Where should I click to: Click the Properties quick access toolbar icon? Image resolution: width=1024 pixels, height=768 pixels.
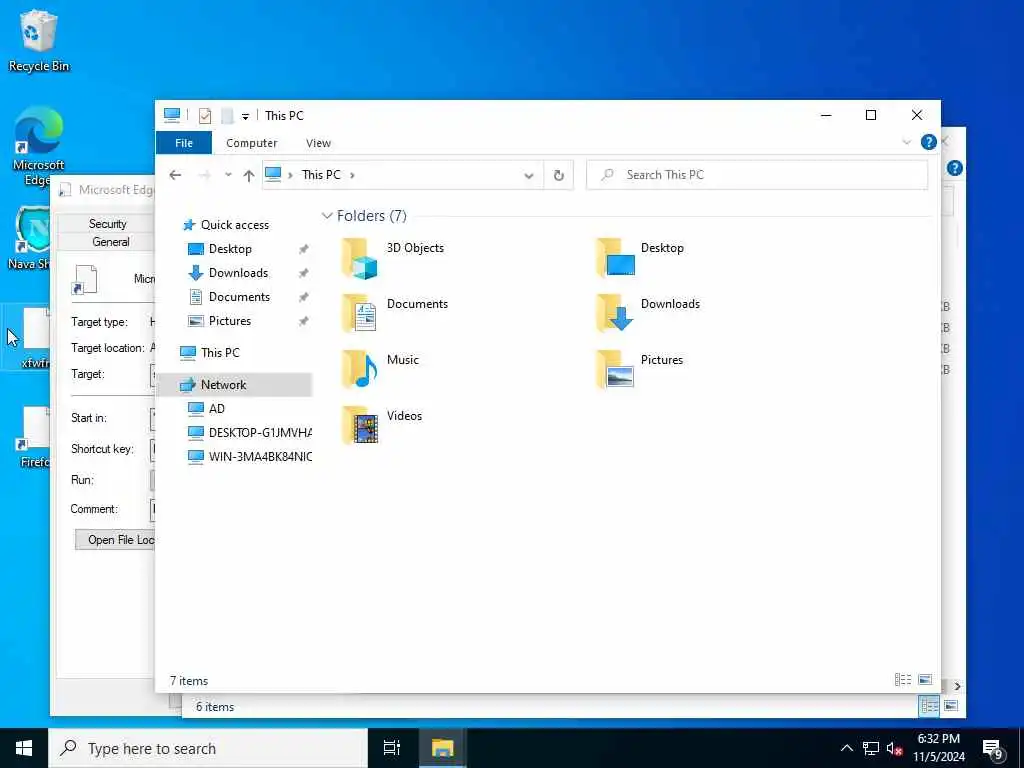pos(205,116)
